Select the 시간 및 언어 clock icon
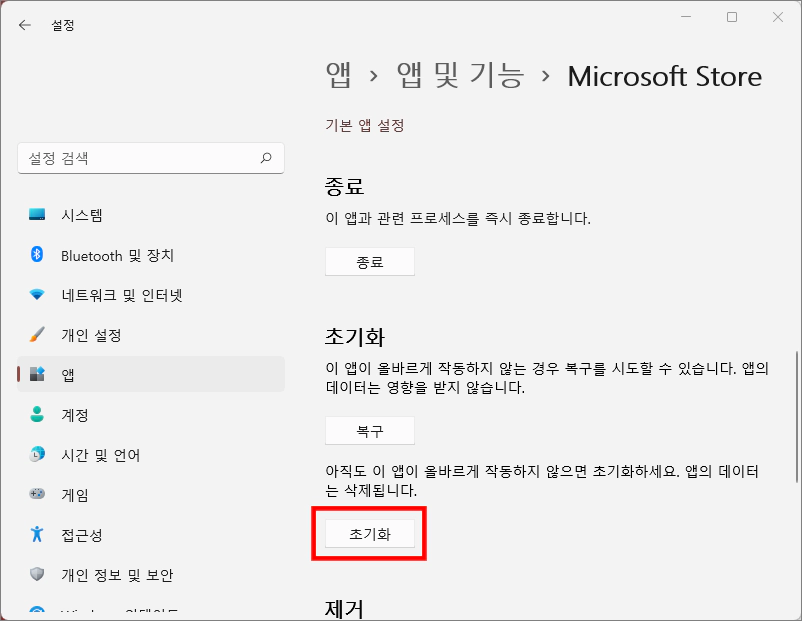Viewport: 802px width, 621px height. [x=37, y=454]
